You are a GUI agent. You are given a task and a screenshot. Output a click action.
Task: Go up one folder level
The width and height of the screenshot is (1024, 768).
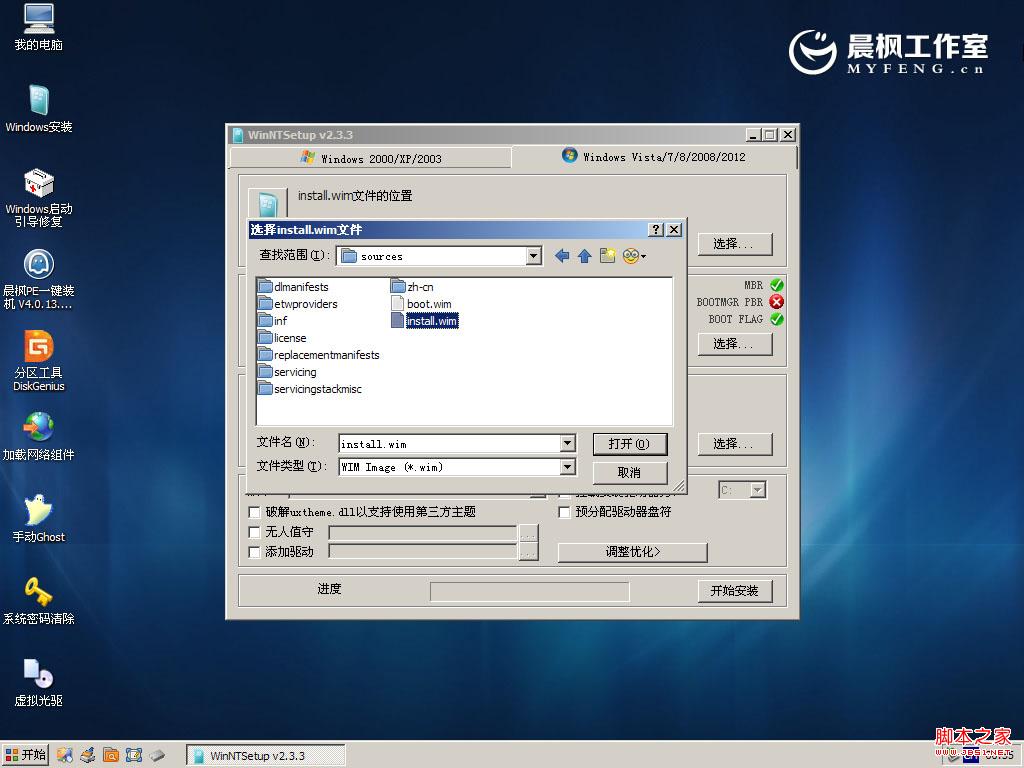(x=585, y=256)
